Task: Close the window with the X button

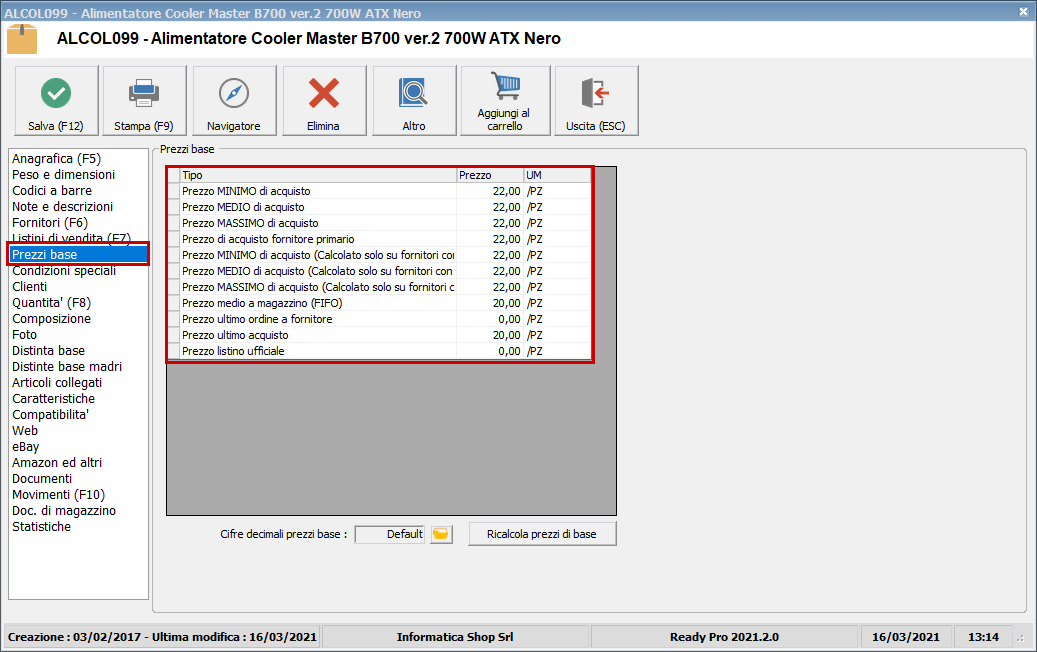Action: [1023, 12]
